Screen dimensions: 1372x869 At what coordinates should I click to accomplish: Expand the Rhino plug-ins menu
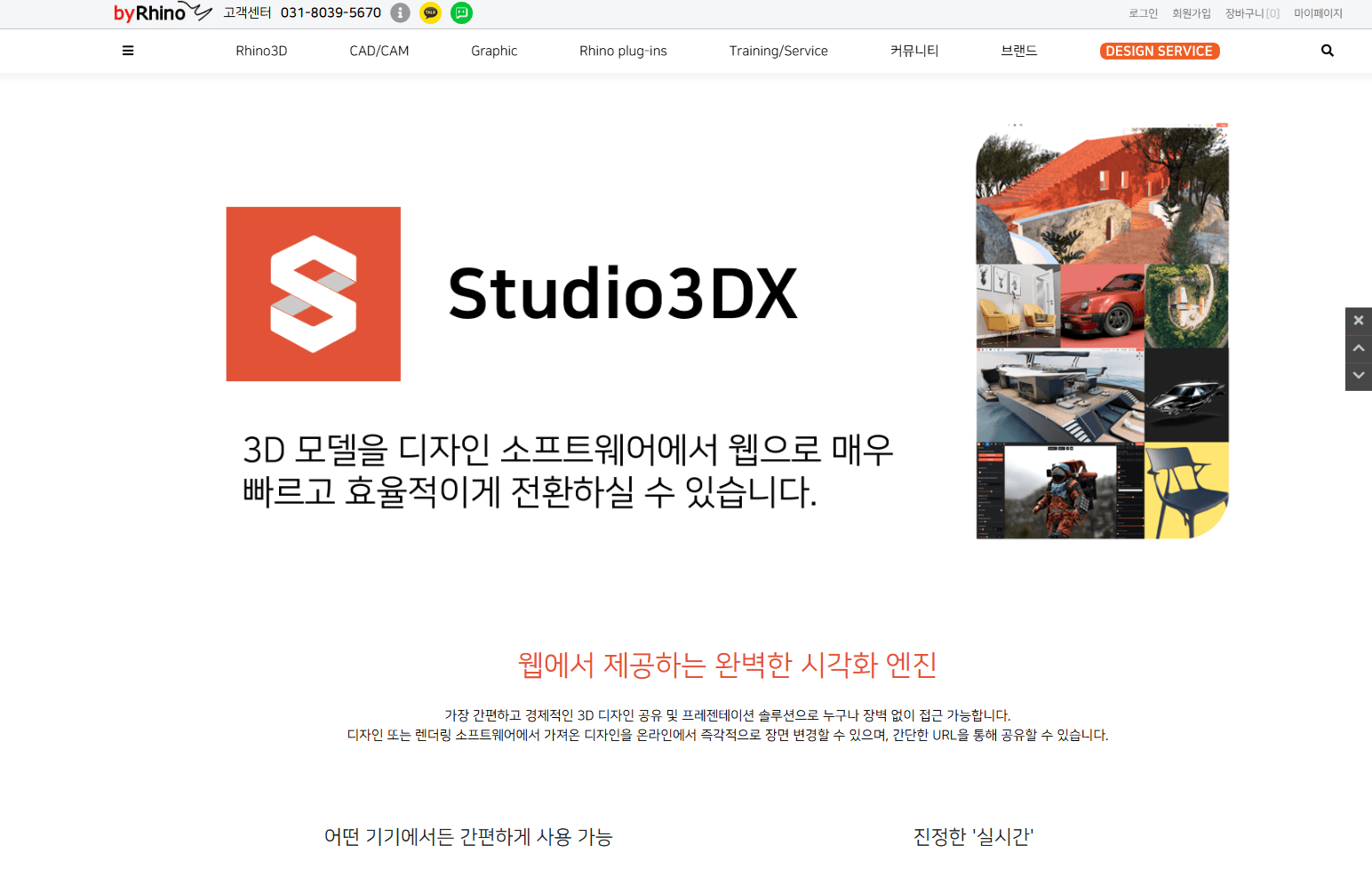(623, 51)
